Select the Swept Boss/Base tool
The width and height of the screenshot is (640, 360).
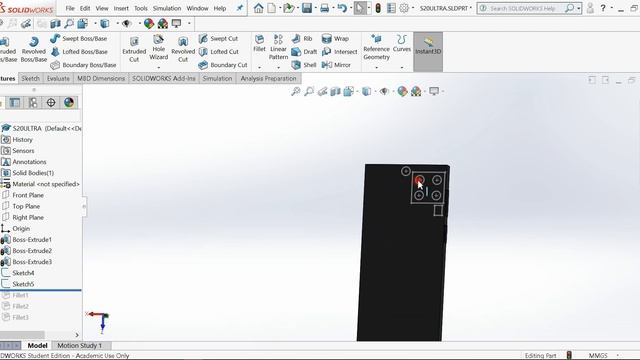coord(79,38)
